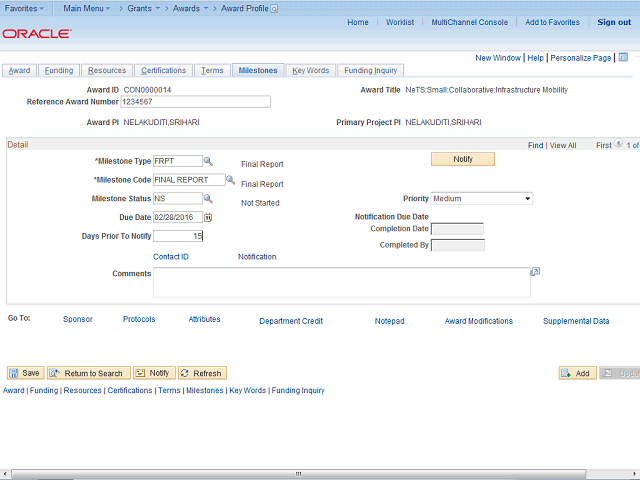Screen dimensions: 640x480
Task: Open Milestone Status lookup magnifier
Action: coord(208,199)
